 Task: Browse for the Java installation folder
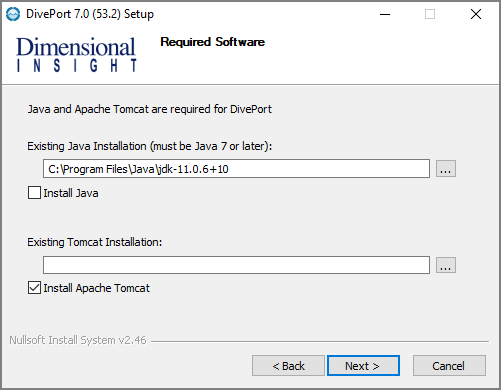(x=446, y=169)
